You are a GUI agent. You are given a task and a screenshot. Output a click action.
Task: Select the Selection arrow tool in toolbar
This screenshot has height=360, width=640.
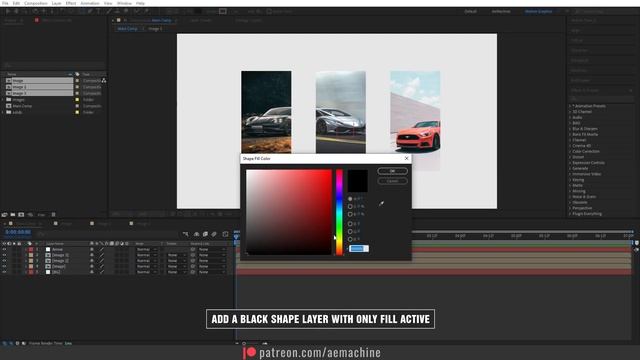(8, 11)
